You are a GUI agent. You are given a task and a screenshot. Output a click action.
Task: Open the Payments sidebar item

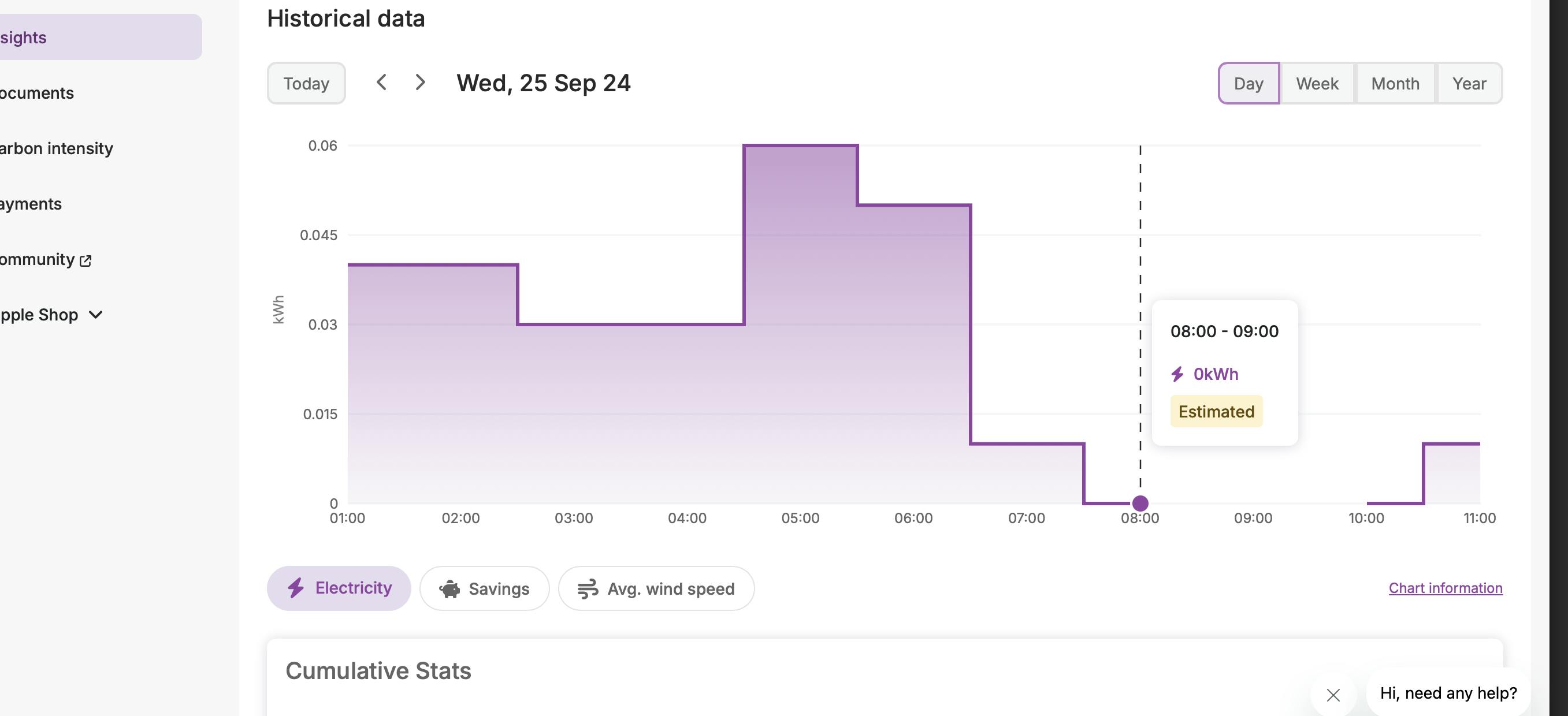pos(31,204)
